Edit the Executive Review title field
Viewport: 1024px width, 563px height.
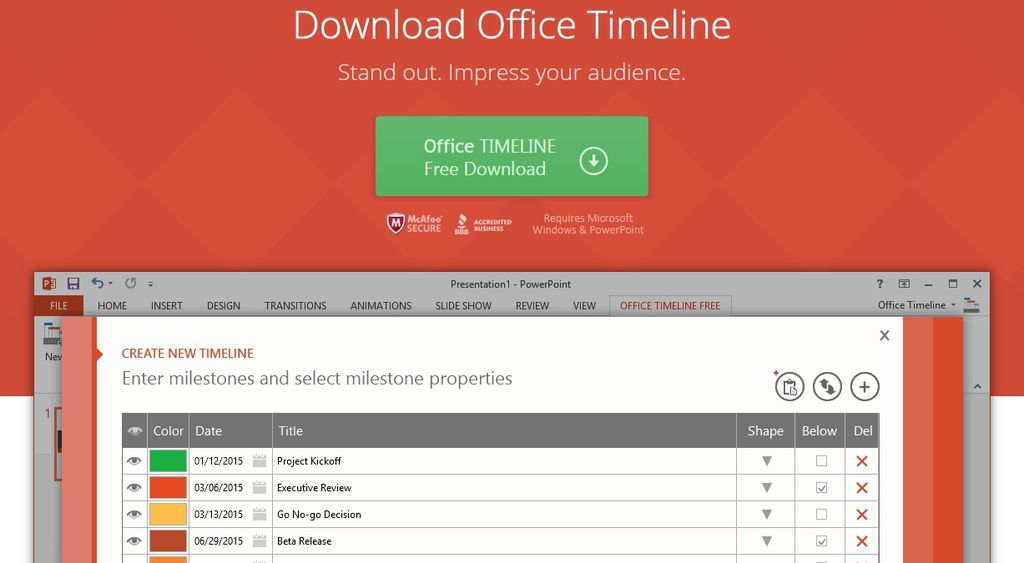tap(504, 488)
